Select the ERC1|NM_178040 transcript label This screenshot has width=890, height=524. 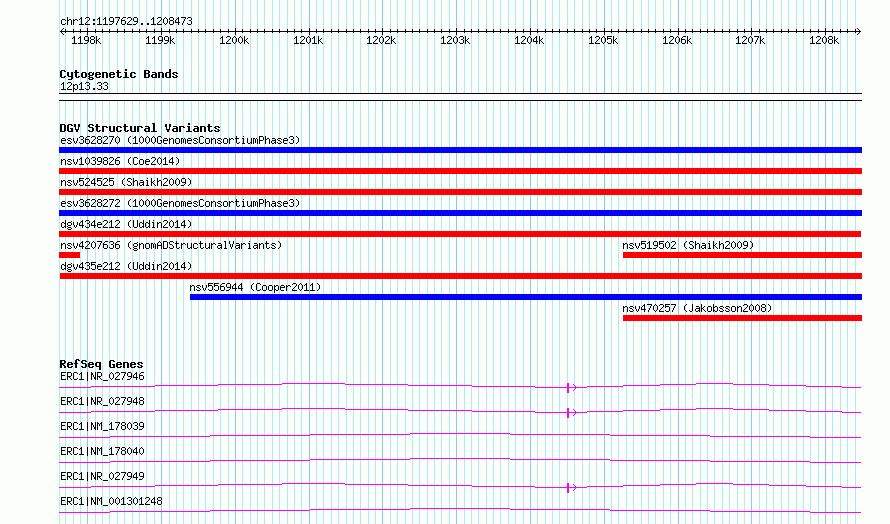point(102,451)
